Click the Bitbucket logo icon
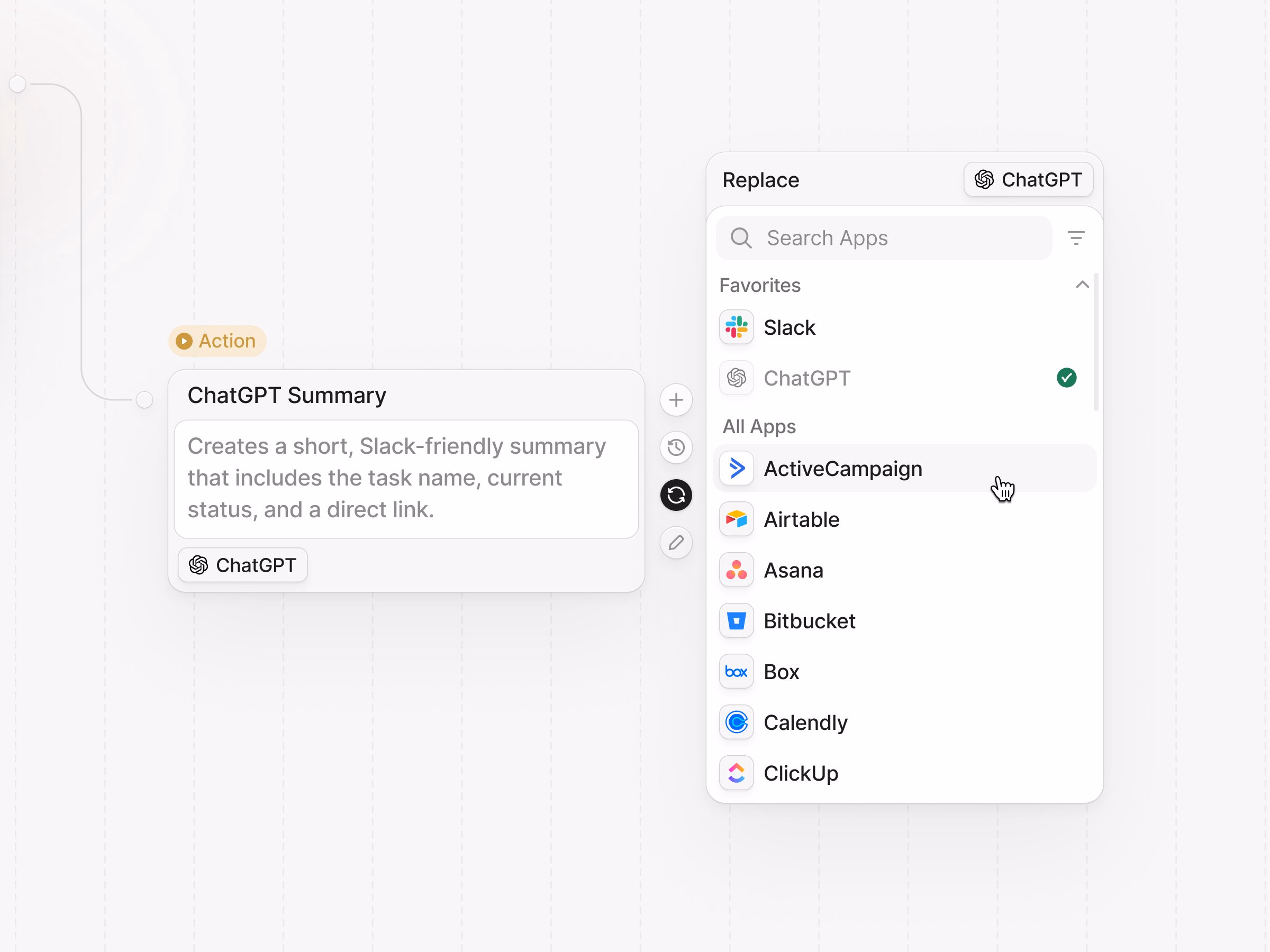The image size is (1270, 952). [736, 621]
